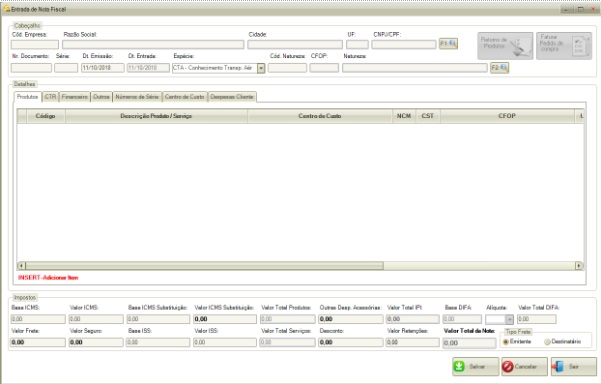601x384 pixels.
Task: Click the Valor Total Serviços field
Action: coord(287,342)
